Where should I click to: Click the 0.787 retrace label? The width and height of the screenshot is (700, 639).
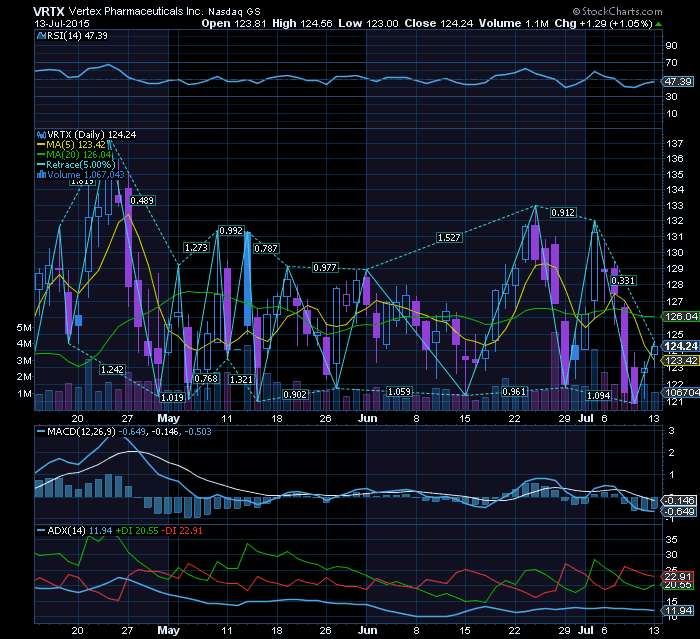[x=266, y=248]
